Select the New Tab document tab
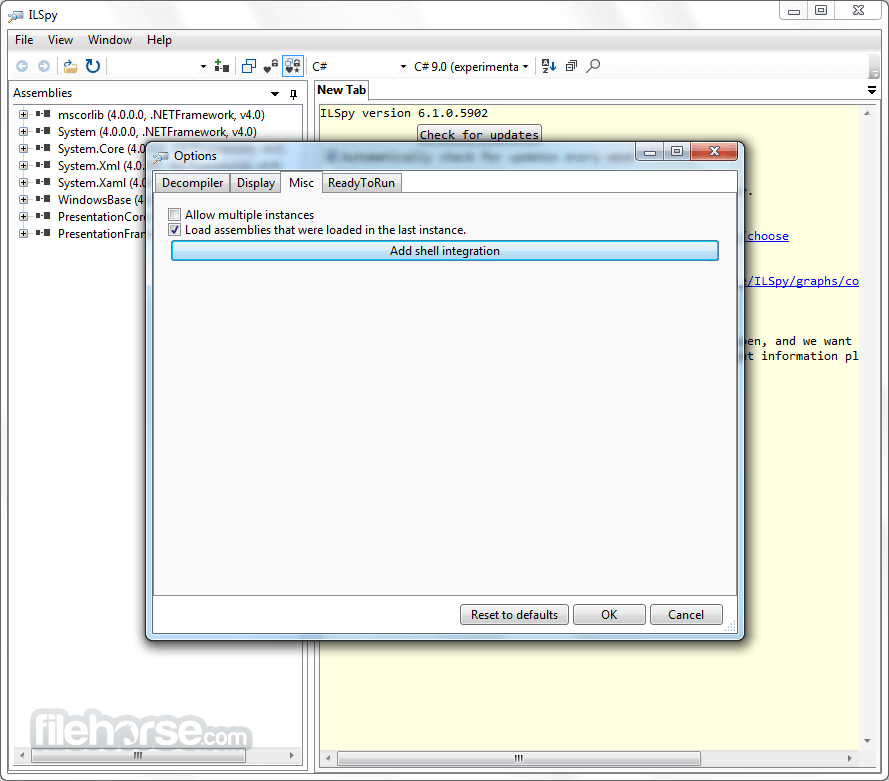The image size is (889, 781). click(341, 90)
